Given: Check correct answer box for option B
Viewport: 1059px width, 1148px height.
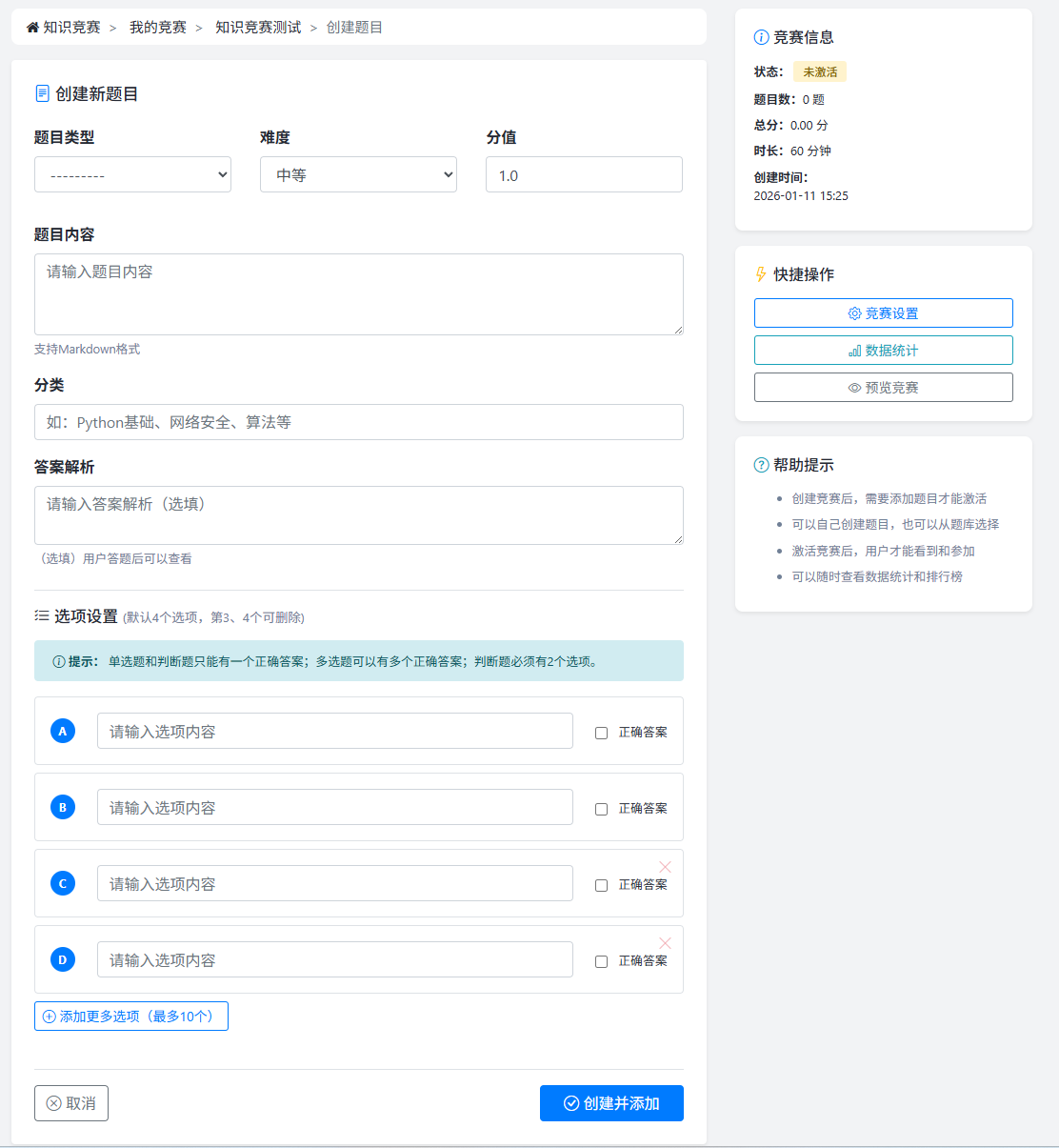Looking at the screenshot, I should pos(601,809).
